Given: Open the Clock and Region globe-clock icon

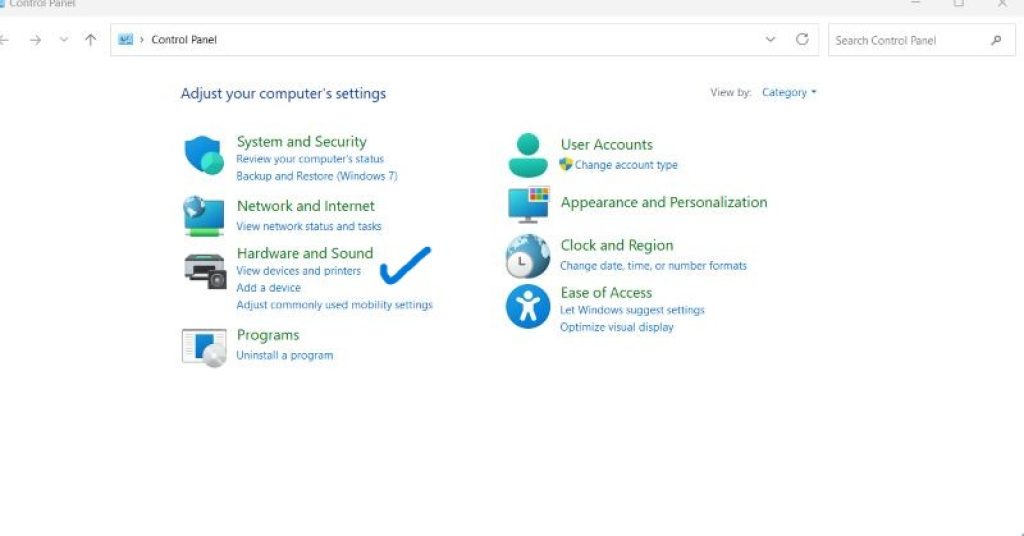Looking at the screenshot, I should [x=528, y=256].
